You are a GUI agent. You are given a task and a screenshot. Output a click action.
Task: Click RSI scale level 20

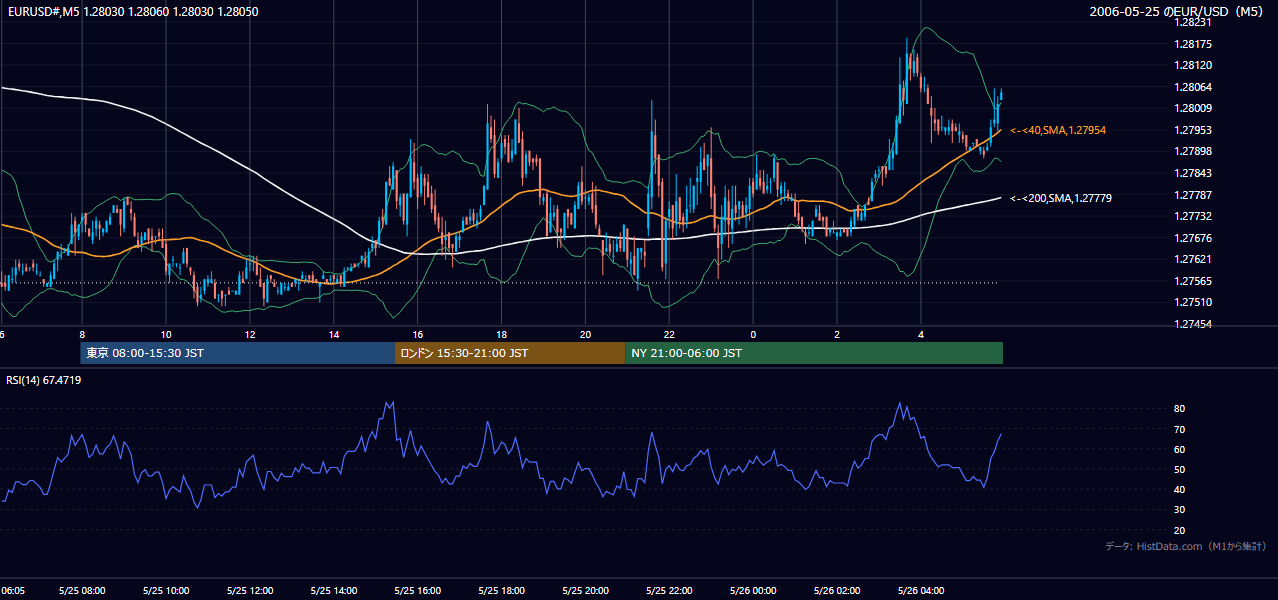(x=1179, y=530)
